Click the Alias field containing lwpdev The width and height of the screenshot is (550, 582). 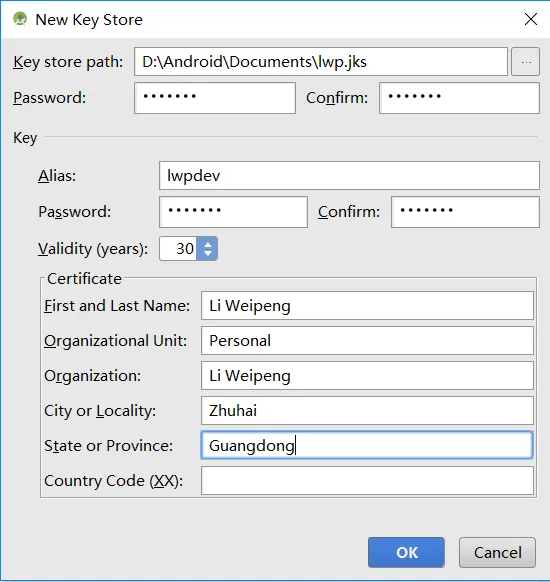pyautogui.click(x=350, y=175)
